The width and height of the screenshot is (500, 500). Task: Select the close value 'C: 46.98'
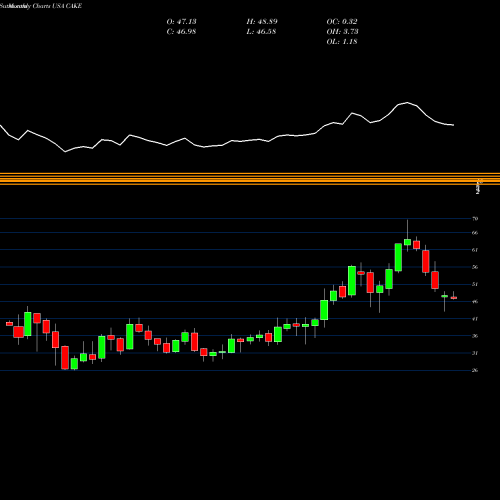pyautogui.click(x=181, y=32)
